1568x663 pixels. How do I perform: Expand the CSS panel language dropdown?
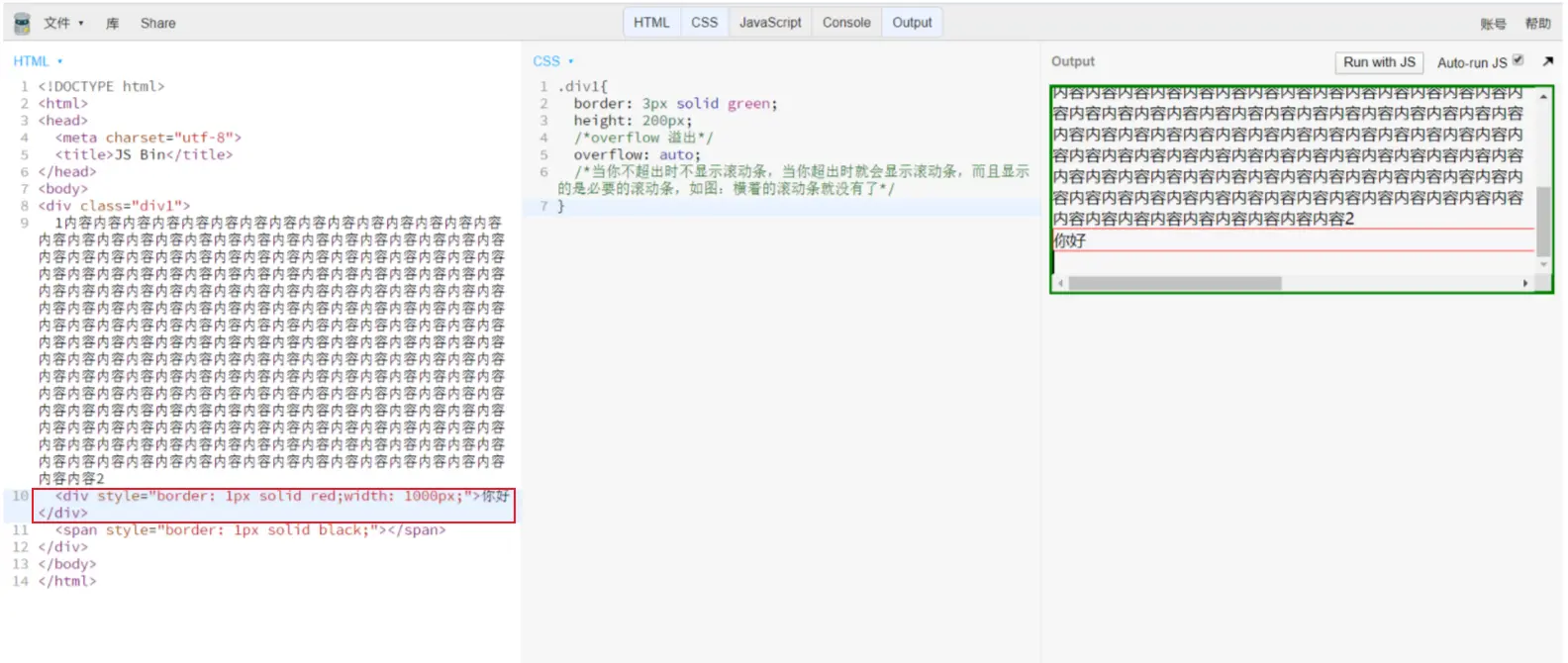(x=553, y=61)
